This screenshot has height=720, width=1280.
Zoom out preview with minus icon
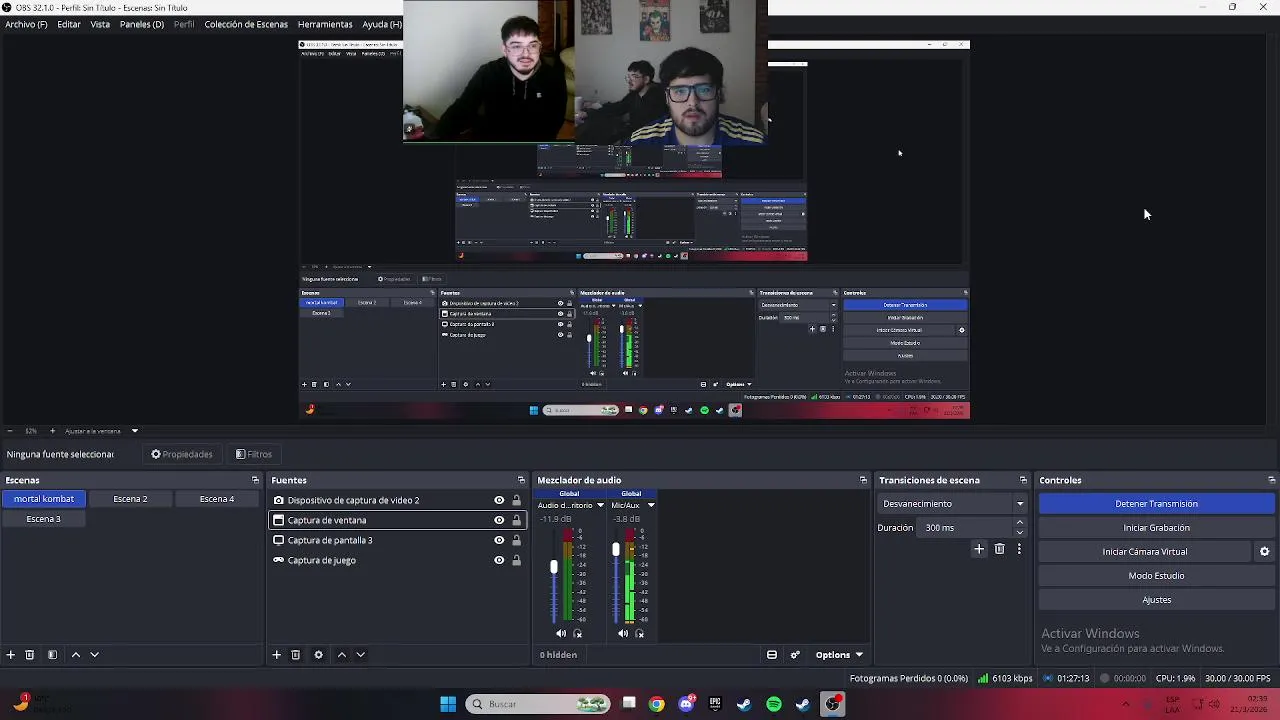(10, 431)
